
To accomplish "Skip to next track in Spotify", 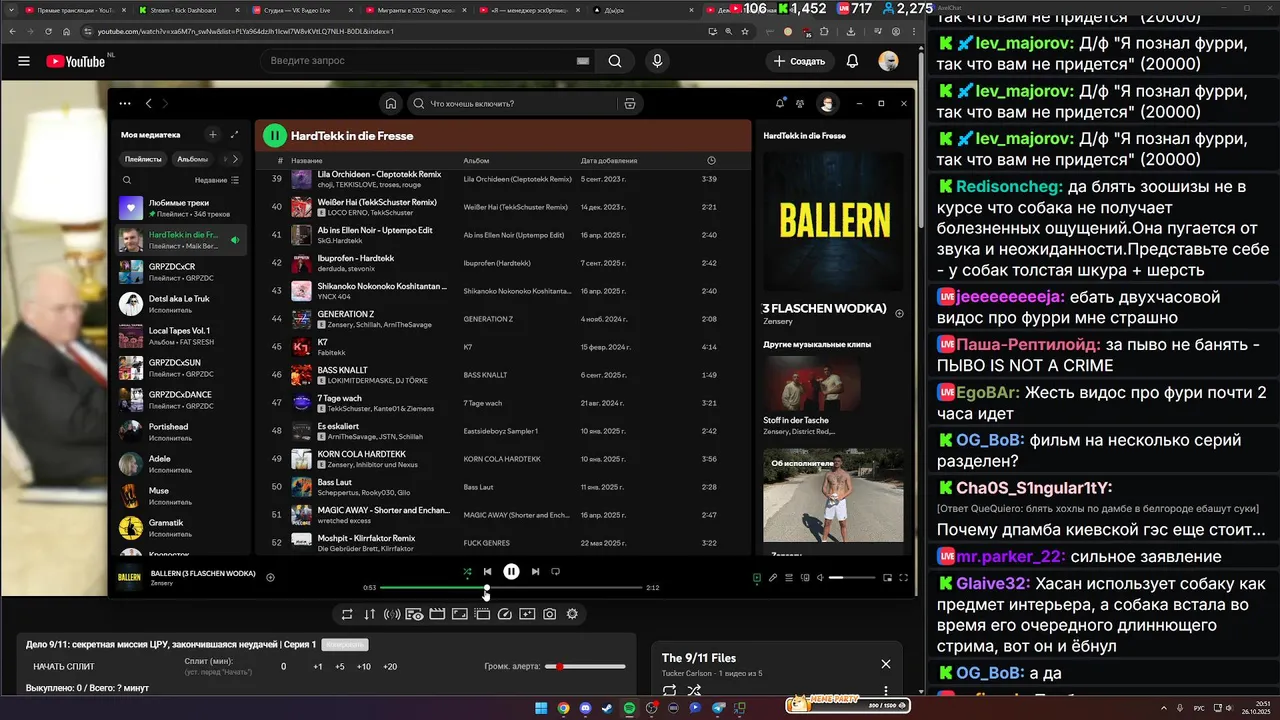I will point(535,572).
